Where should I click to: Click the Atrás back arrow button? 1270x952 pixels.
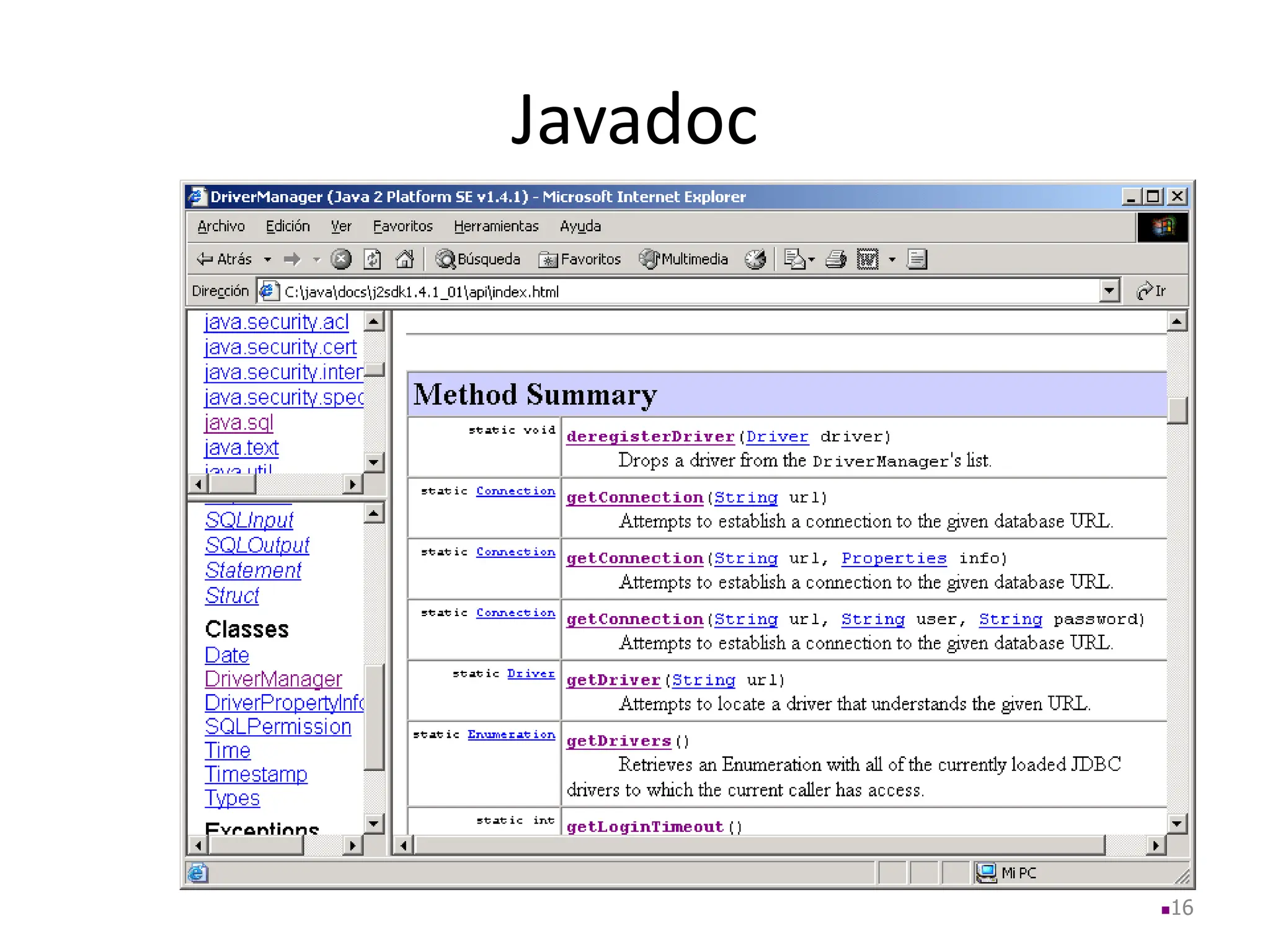(224, 259)
